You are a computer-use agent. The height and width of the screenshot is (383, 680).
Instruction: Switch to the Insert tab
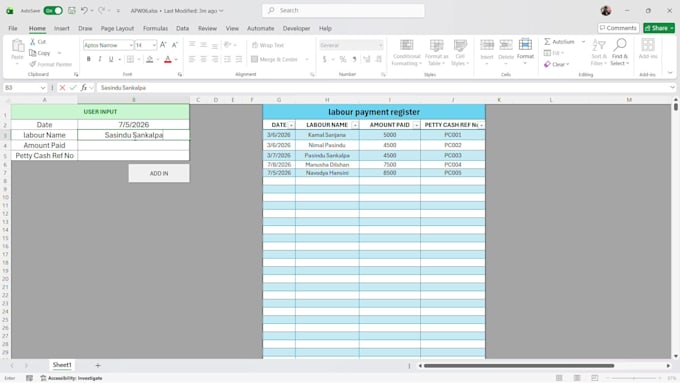(x=62, y=28)
